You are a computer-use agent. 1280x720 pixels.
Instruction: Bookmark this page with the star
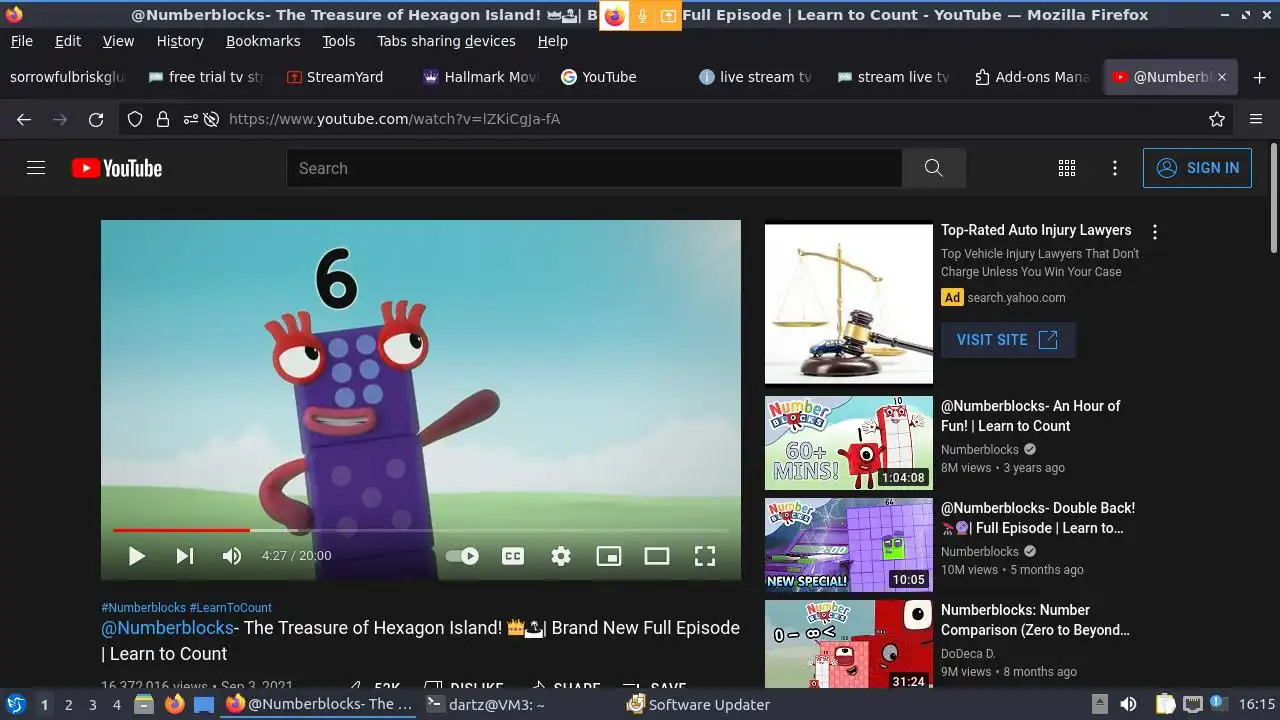(x=1217, y=119)
